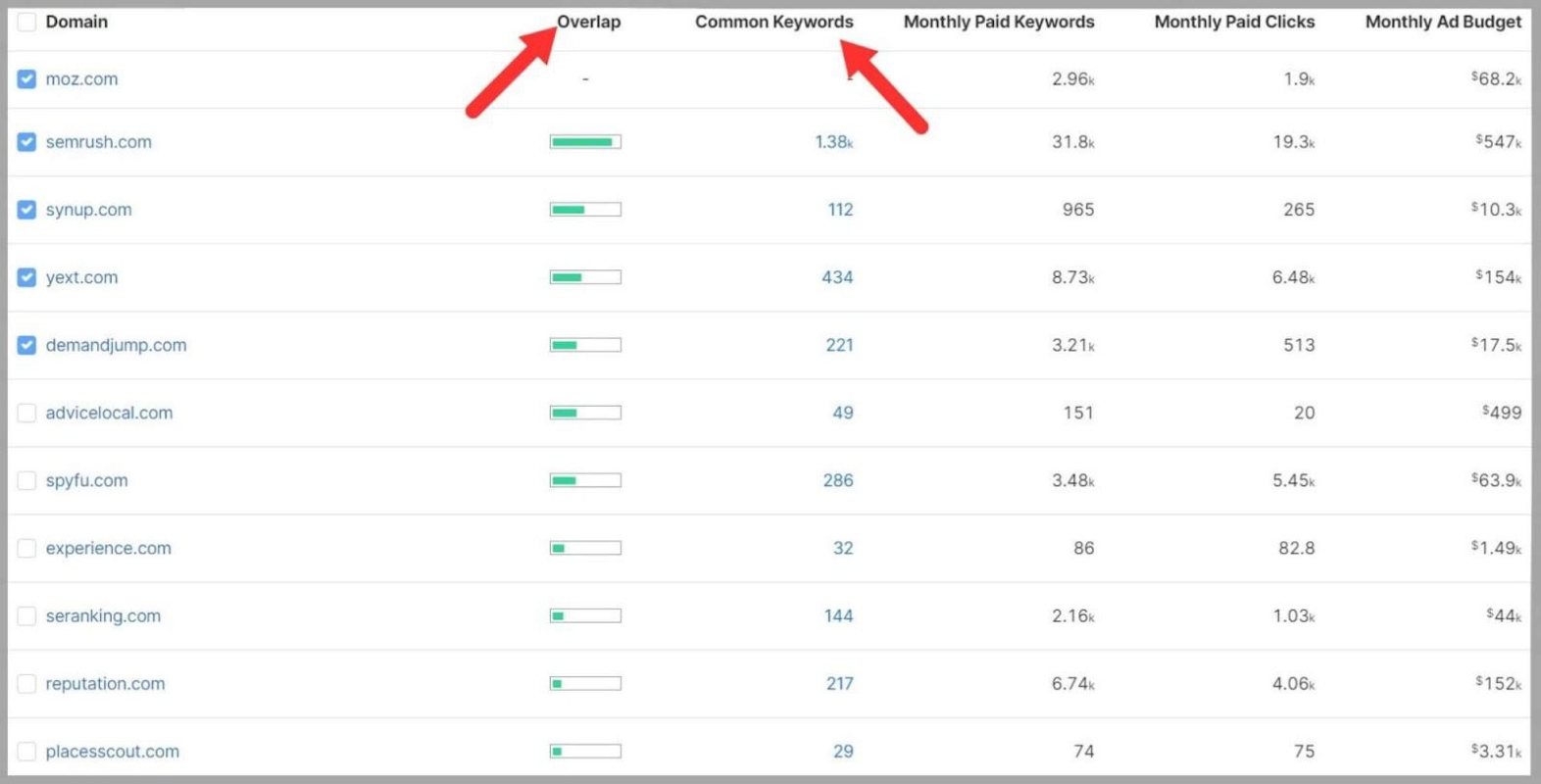Open demandjump.com's 221 common keywords
This screenshot has height=784, width=1541.
pyautogui.click(x=839, y=345)
